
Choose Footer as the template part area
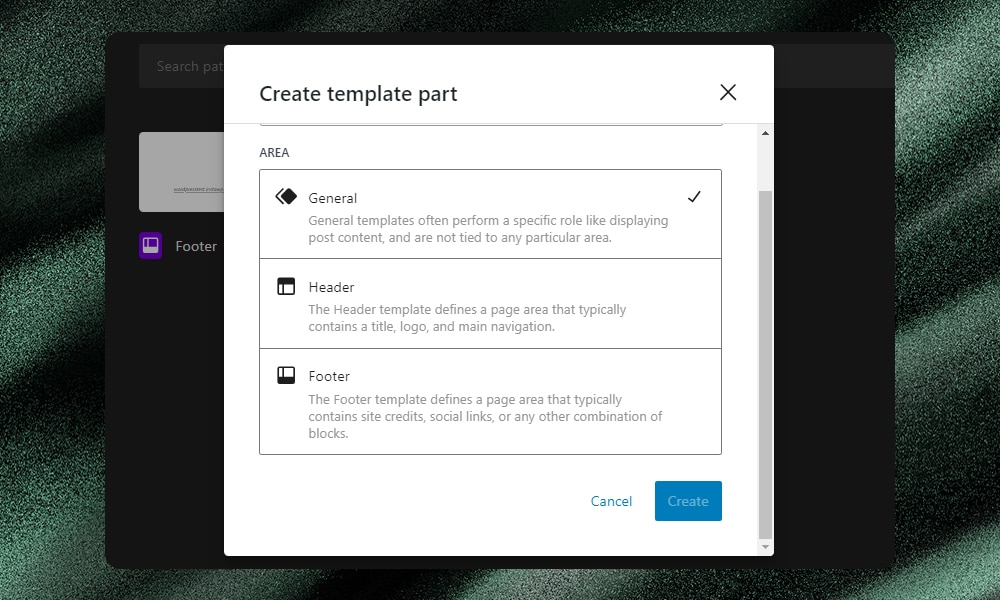pyautogui.click(x=490, y=401)
